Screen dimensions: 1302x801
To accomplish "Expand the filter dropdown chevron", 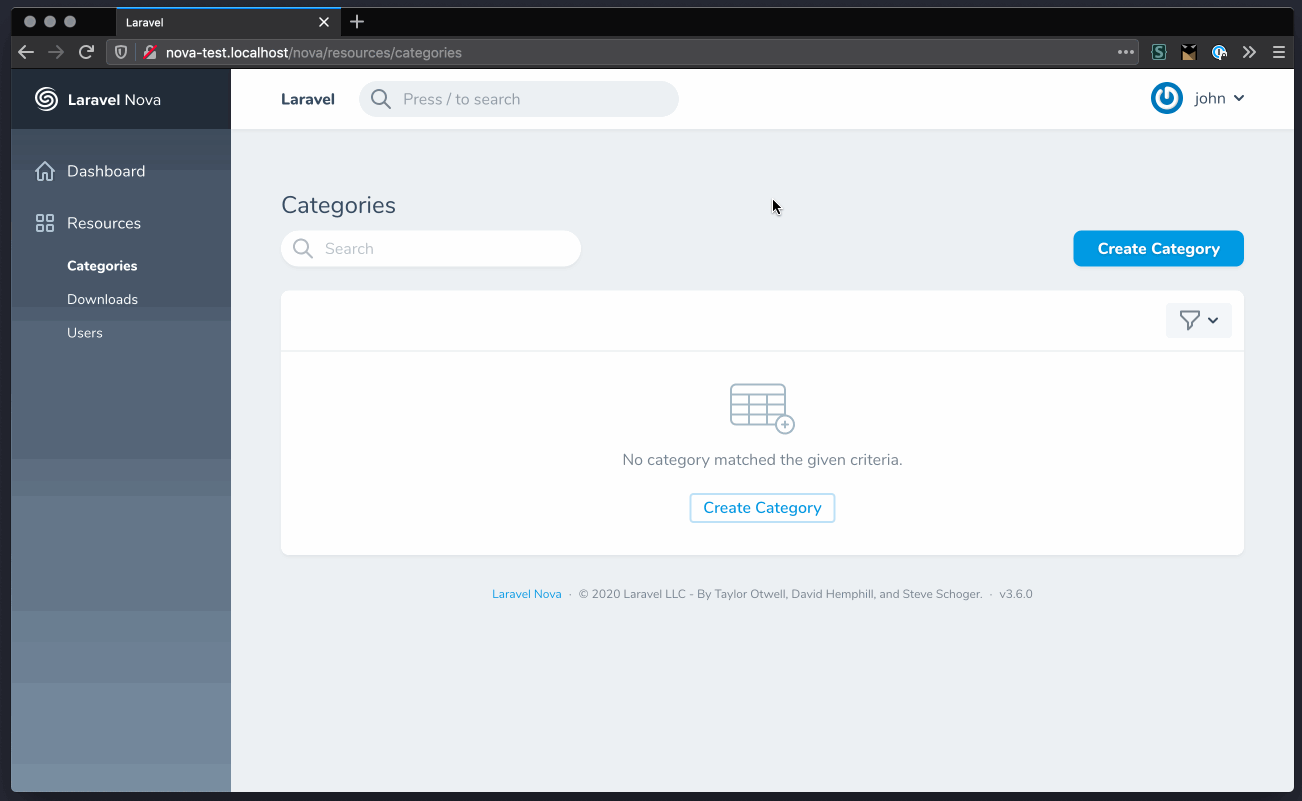I will click(1212, 320).
